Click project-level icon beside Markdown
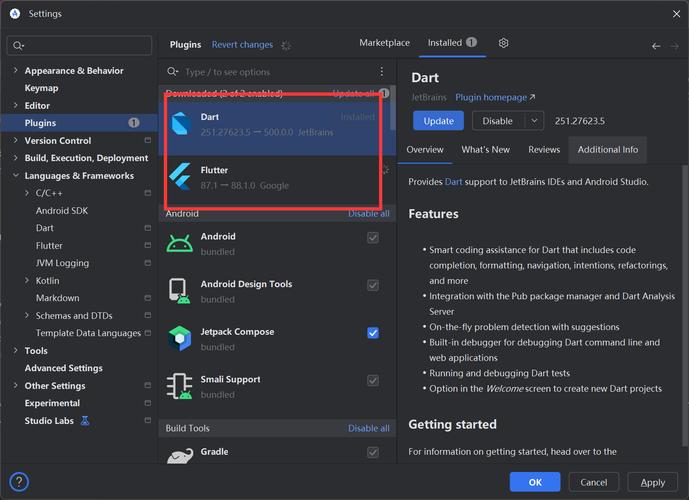Image resolution: width=689 pixels, height=500 pixels. [148, 298]
